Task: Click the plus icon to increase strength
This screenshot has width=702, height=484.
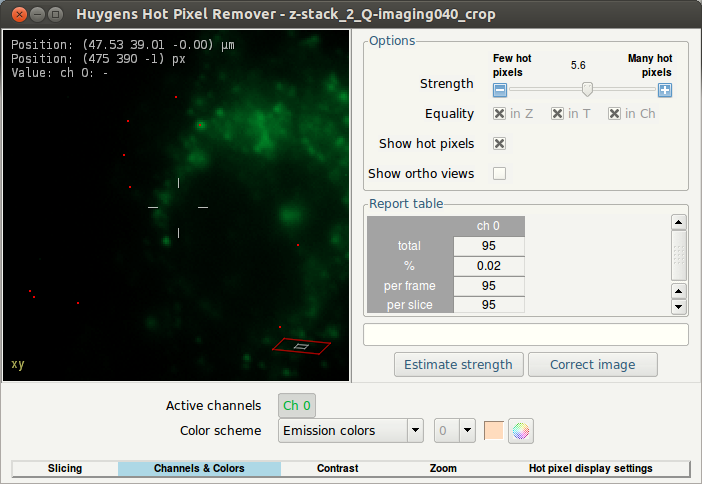Action: click(665, 90)
